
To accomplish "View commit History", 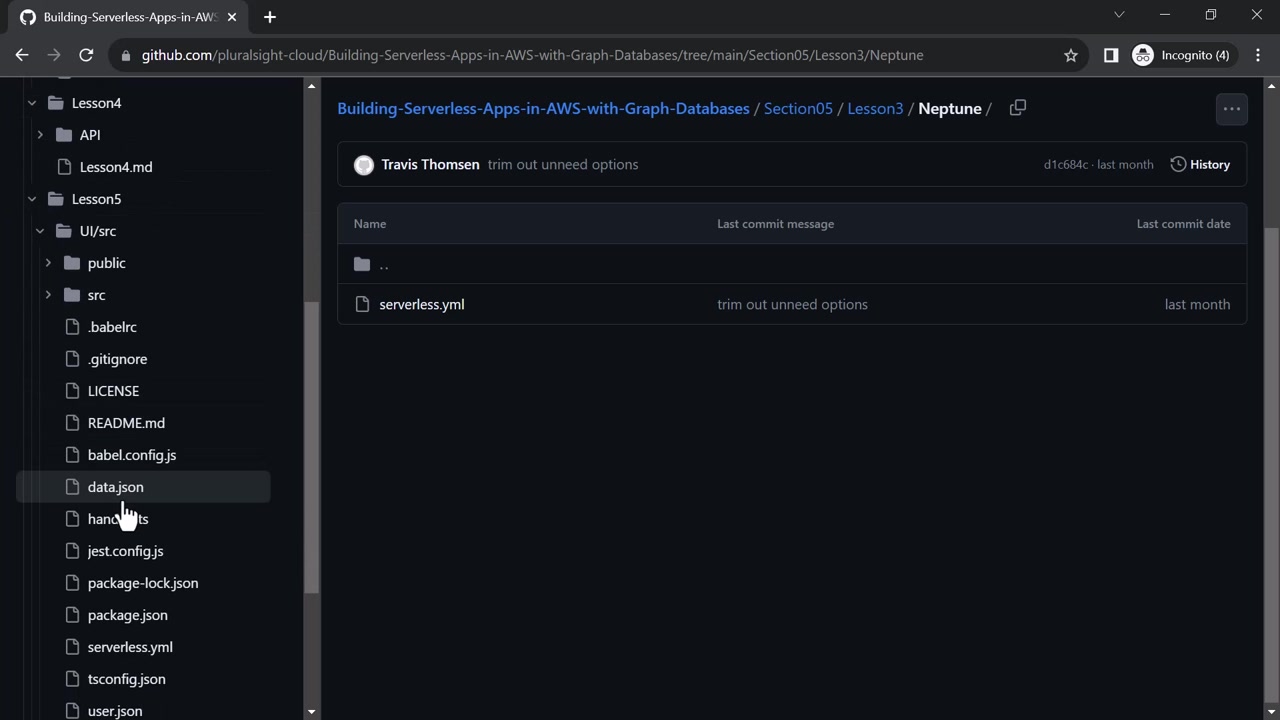I will click(x=1200, y=165).
